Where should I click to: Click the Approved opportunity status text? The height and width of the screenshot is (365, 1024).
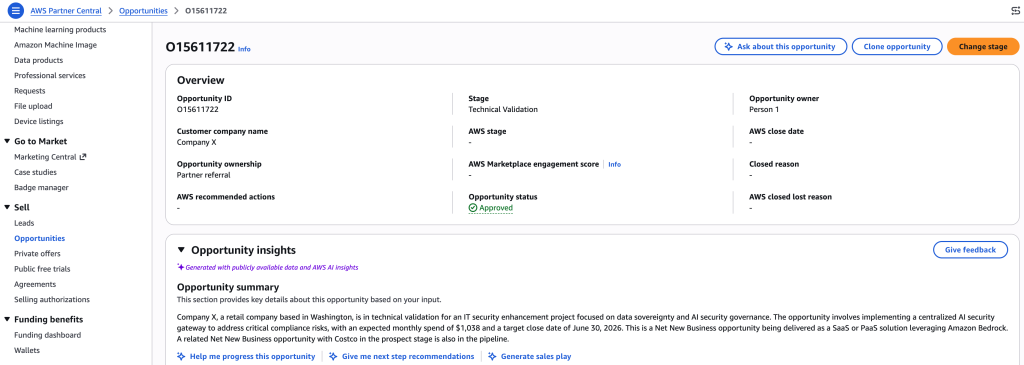[496, 208]
